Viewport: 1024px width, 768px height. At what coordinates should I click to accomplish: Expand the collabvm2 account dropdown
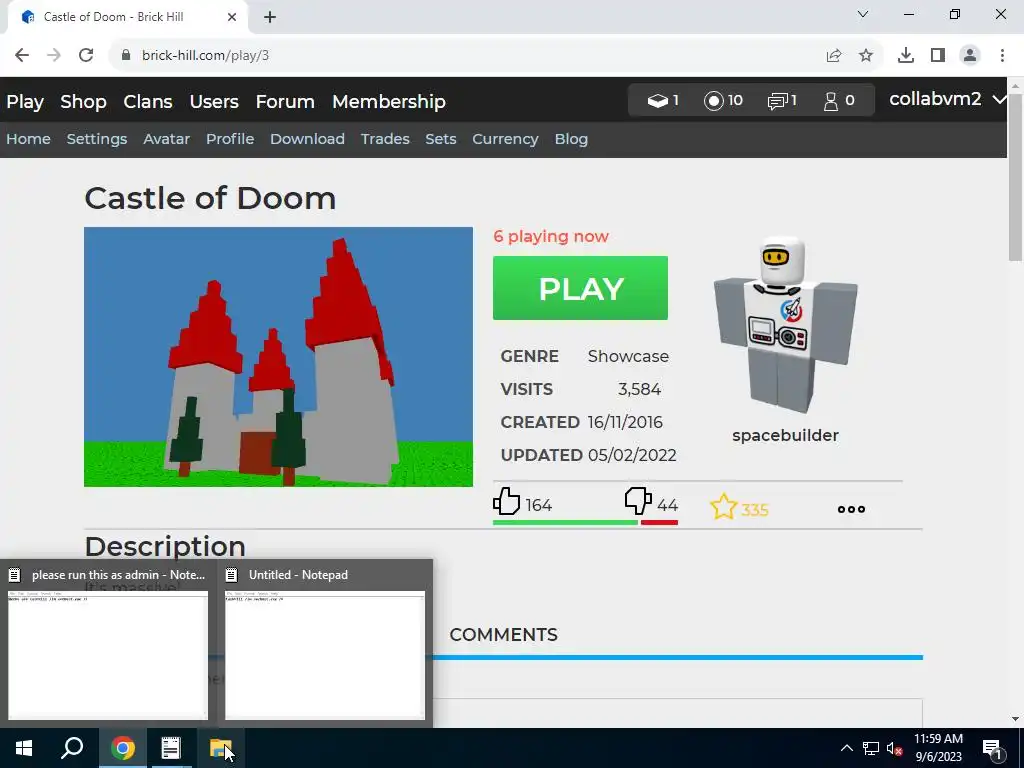[947, 99]
